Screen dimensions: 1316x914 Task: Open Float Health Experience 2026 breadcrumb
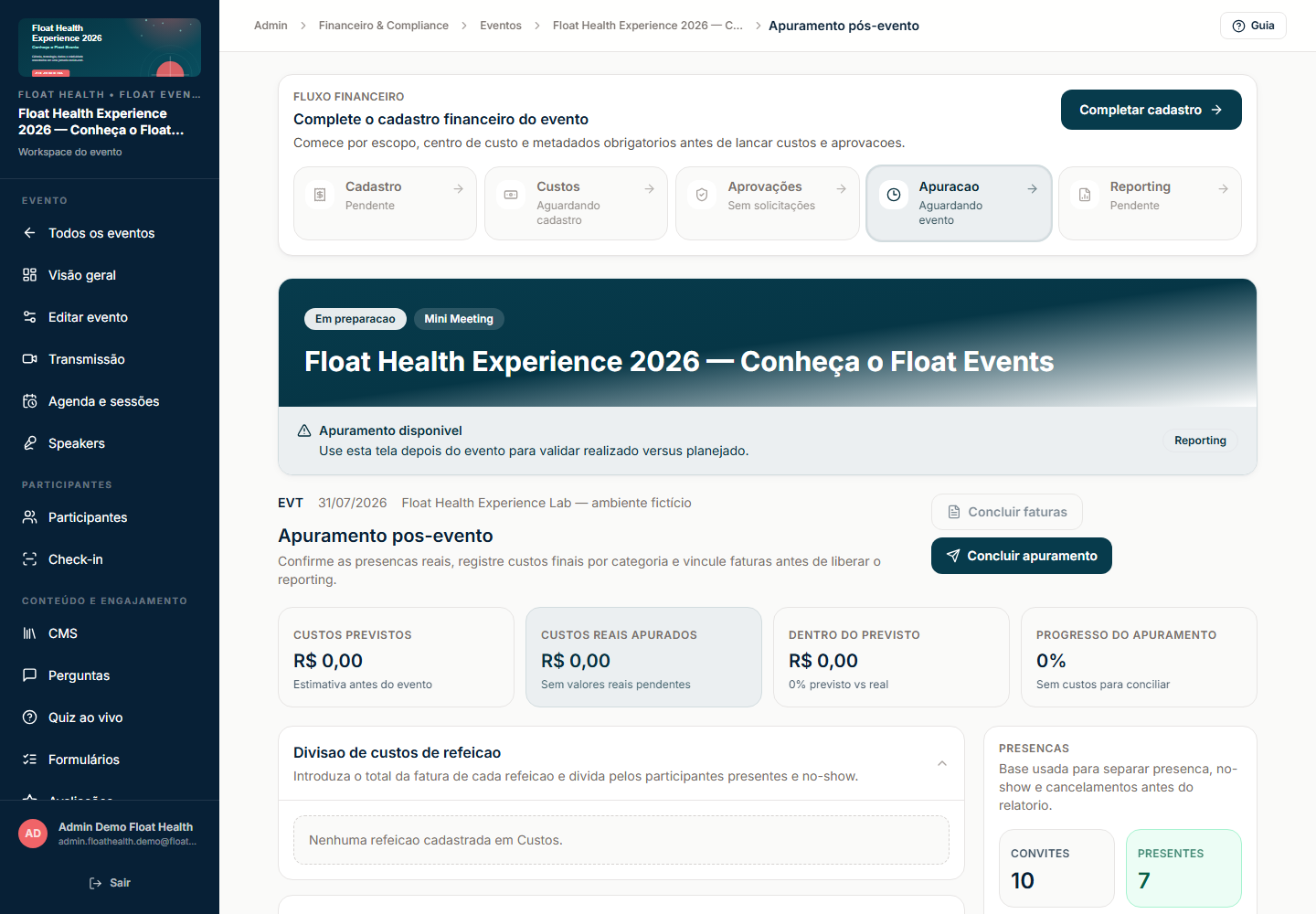click(x=648, y=26)
